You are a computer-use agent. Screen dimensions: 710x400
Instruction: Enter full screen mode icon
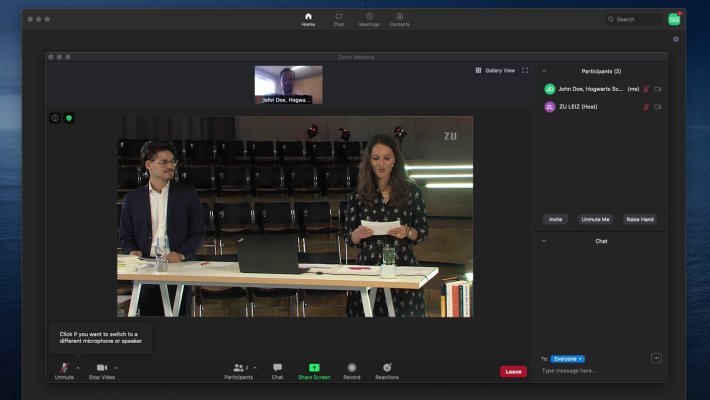click(525, 70)
